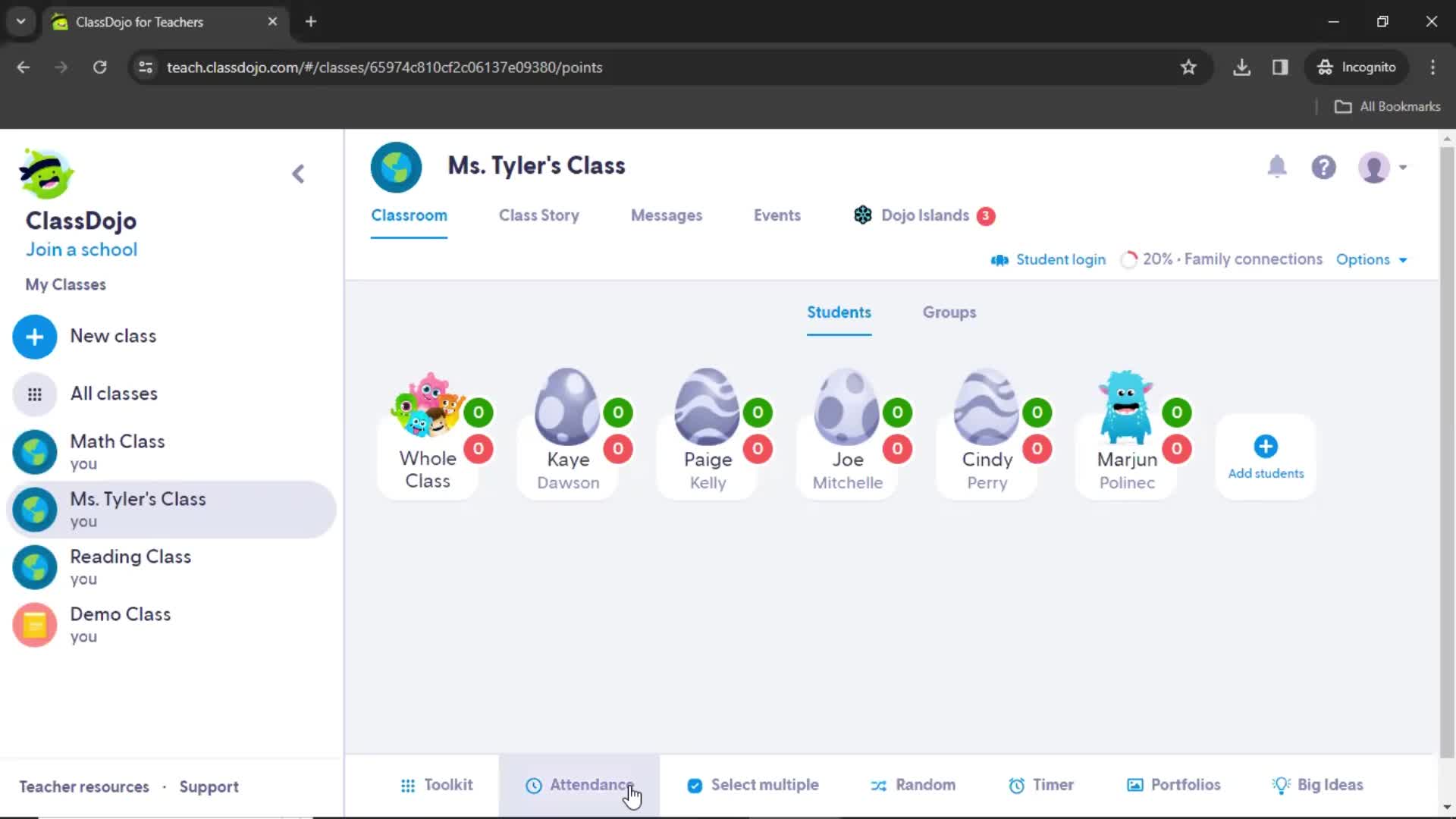Click Cindy Perry's egg avatar
The height and width of the screenshot is (819, 1456).
pyautogui.click(x=986, y=406)
